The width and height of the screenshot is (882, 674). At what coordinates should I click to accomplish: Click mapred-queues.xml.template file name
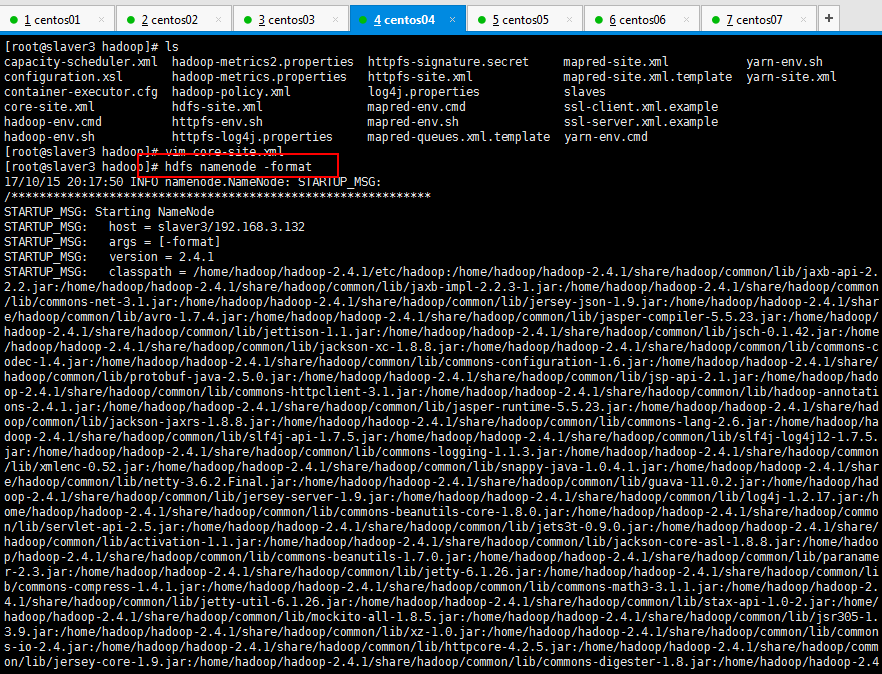458,137
